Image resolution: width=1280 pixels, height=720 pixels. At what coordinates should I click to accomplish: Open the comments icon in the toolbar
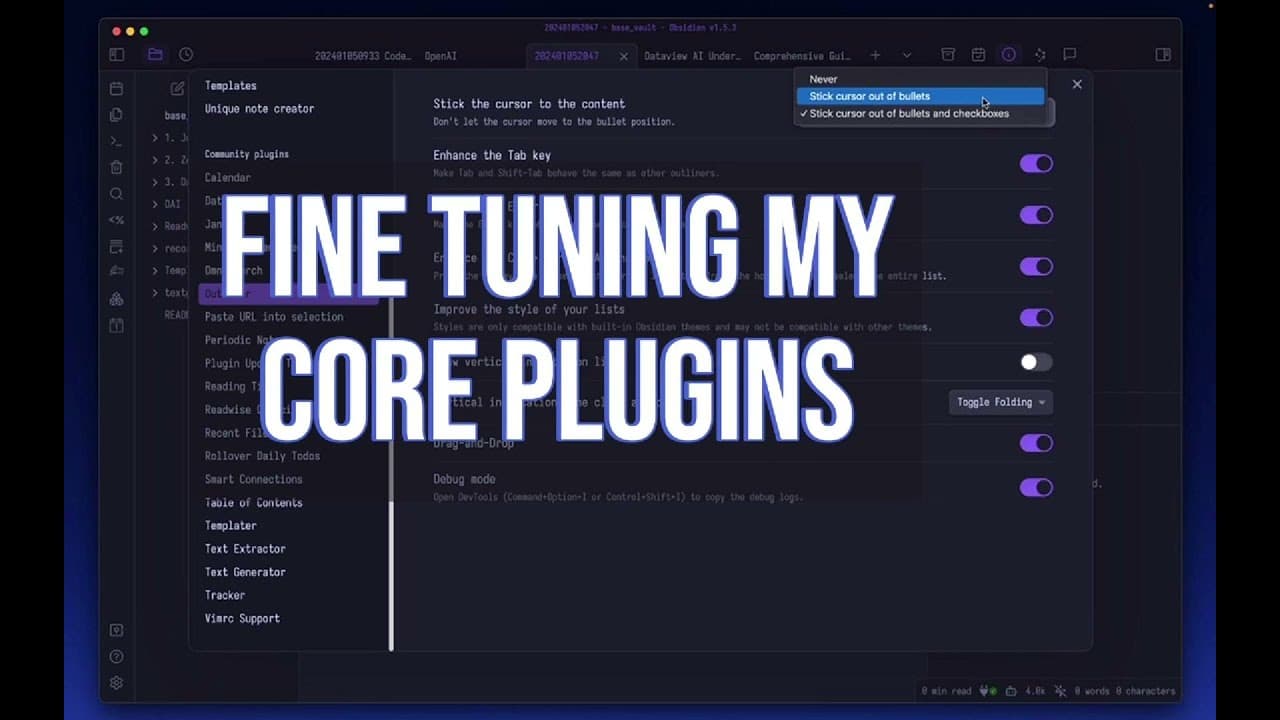[x=1070, y=55]
